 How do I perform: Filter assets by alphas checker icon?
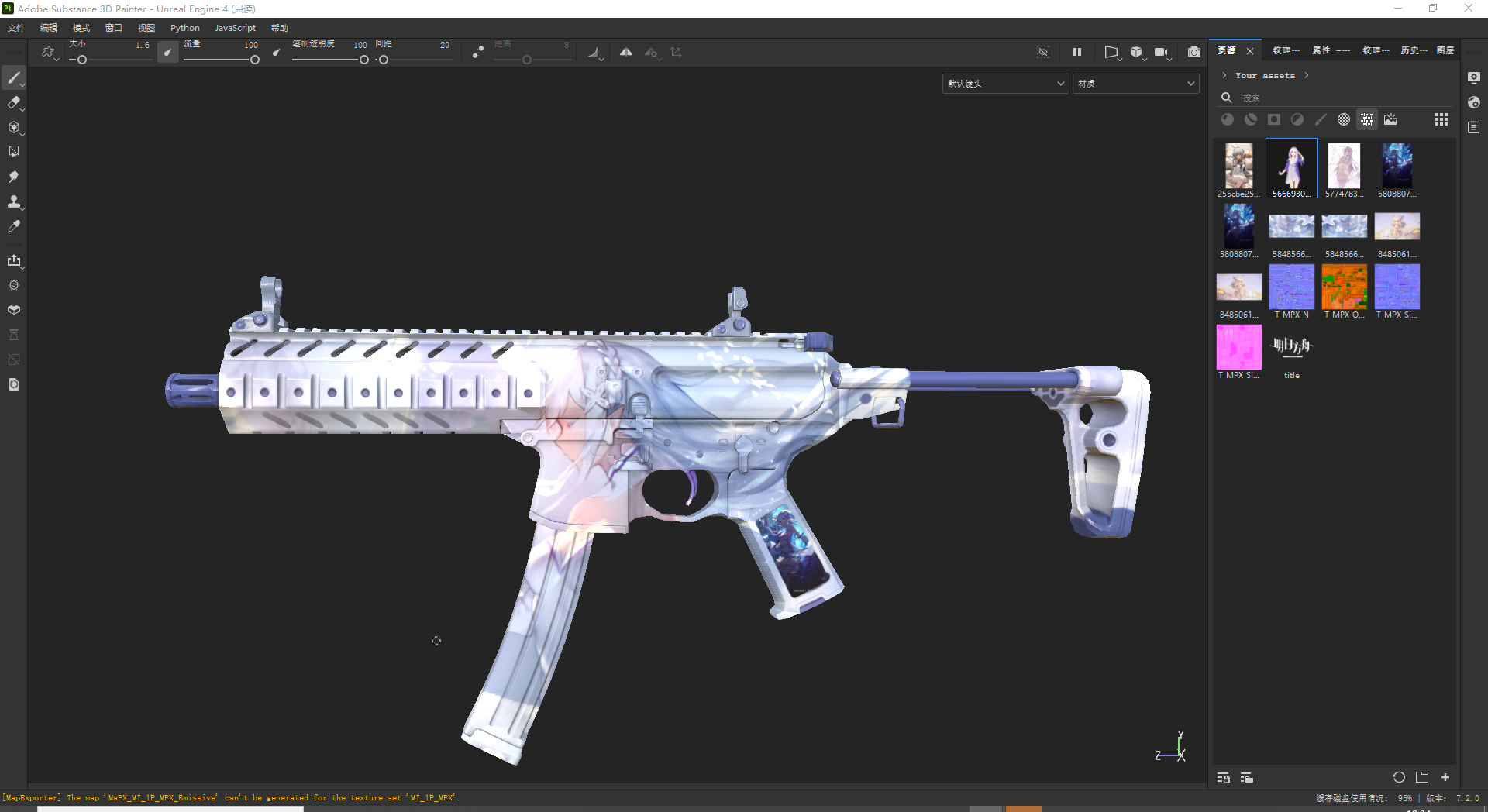click(1344, 119)
